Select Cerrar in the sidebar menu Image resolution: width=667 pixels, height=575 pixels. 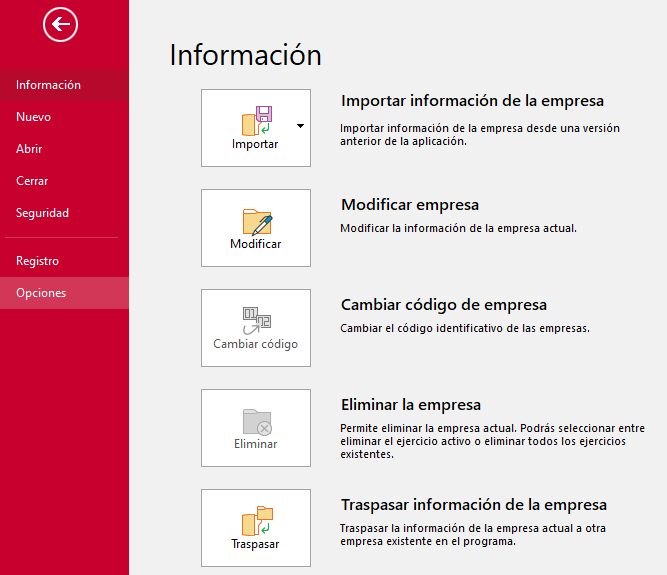pos(32,181)
